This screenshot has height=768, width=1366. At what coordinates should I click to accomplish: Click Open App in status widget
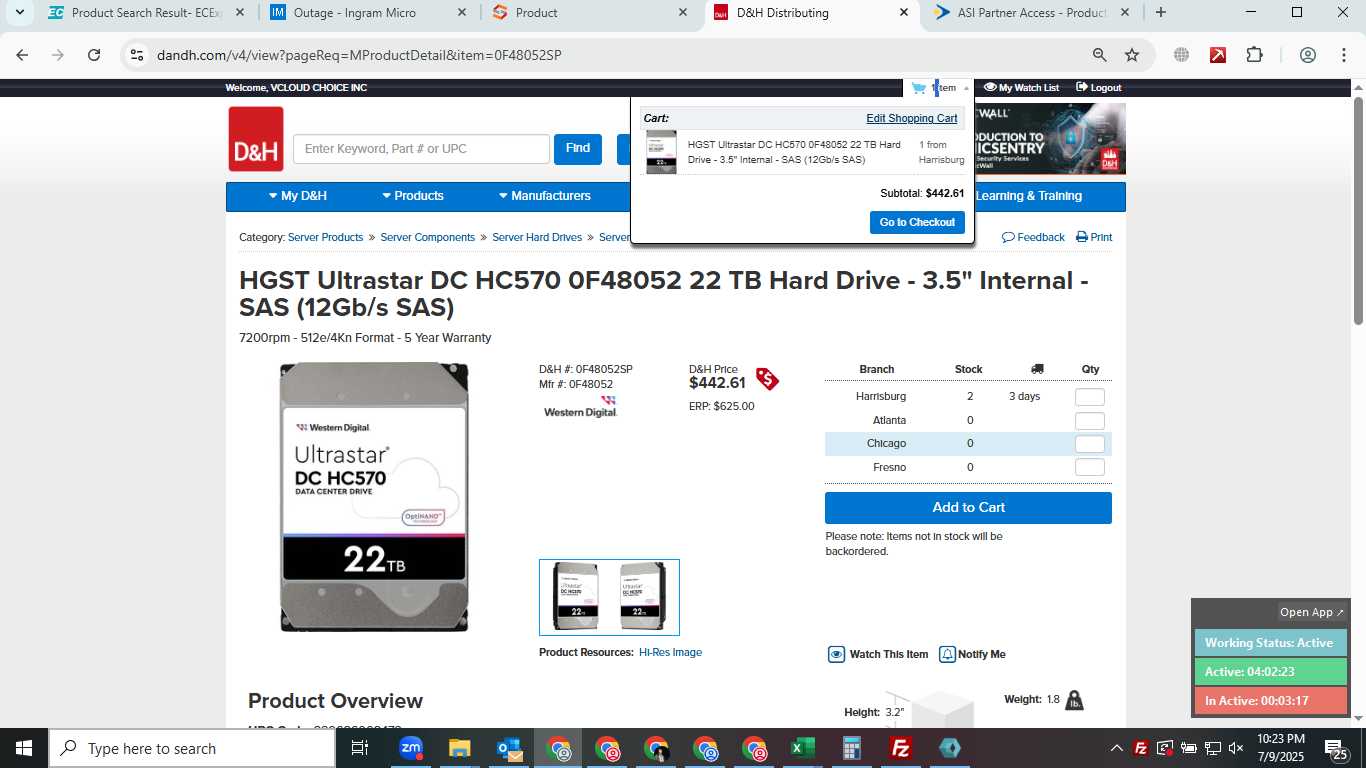point(1312,612)
